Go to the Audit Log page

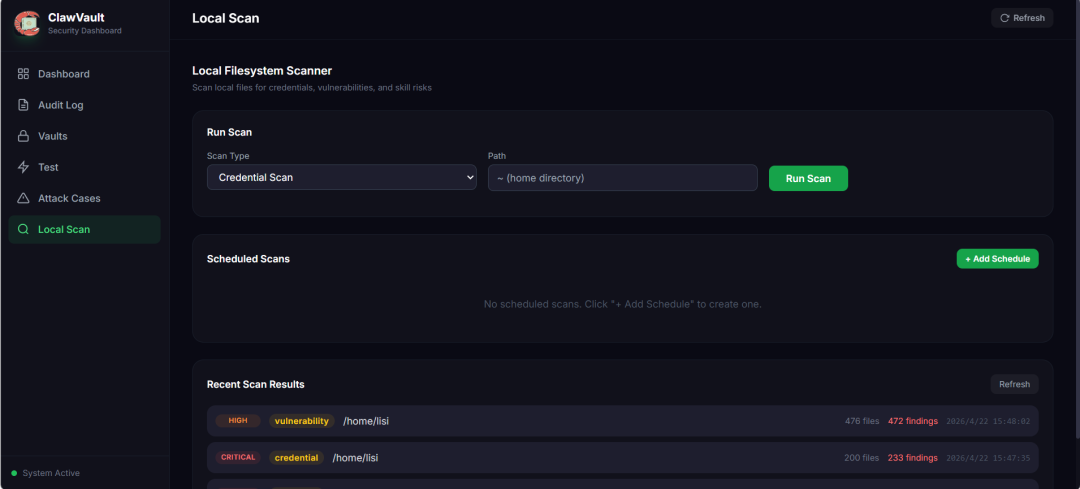pyautogui.click(x=60, y=105)
